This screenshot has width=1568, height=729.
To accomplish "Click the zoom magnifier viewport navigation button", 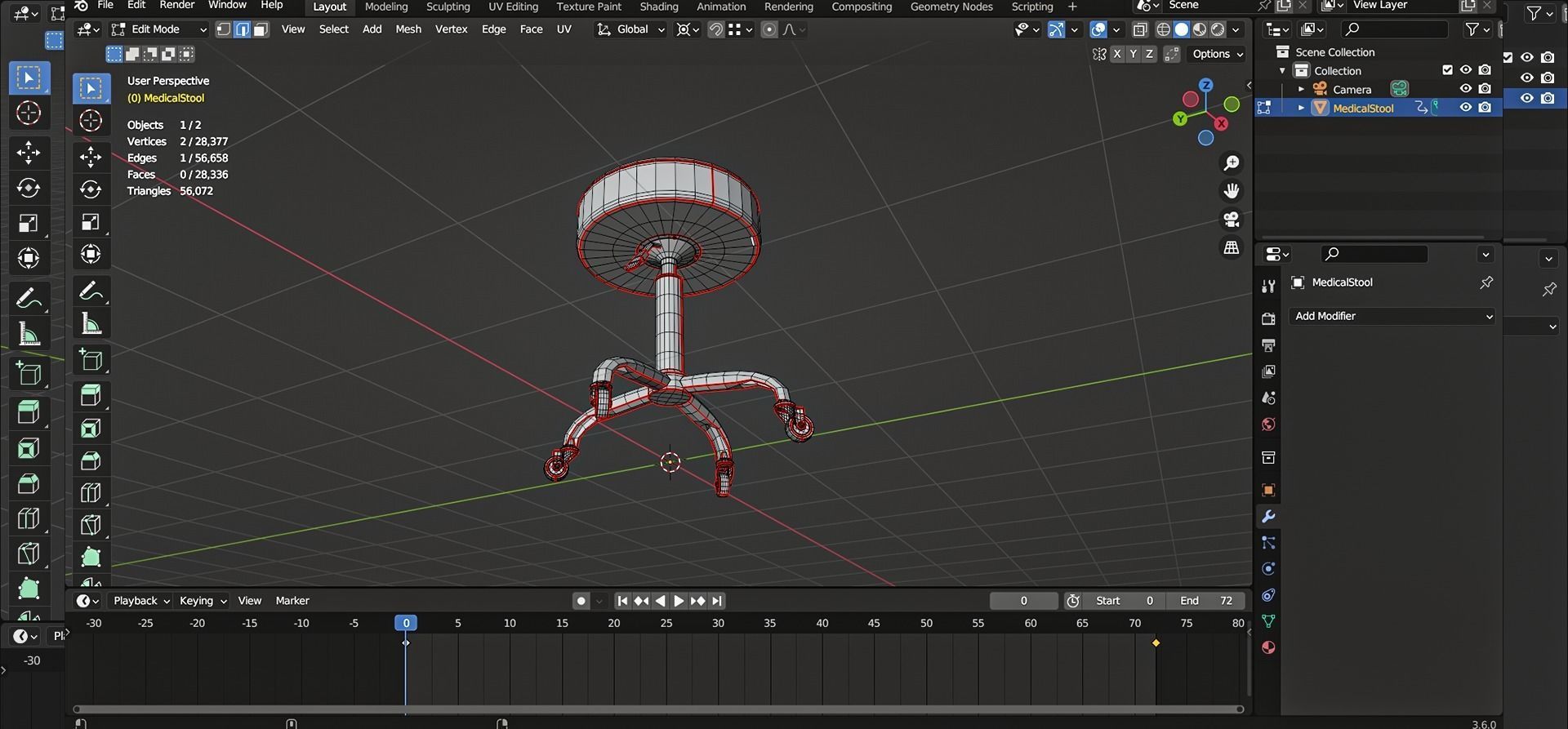I will [x=1231, y=163].
